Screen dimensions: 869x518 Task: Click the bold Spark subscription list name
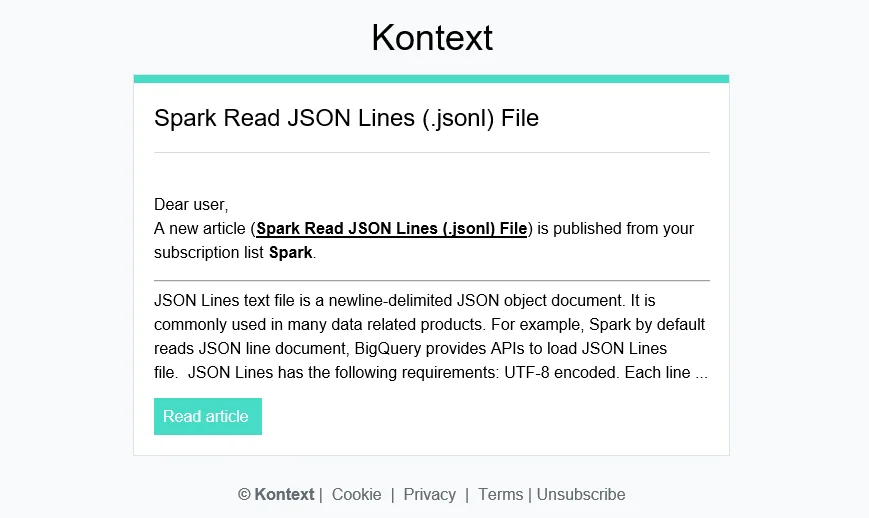[290, 253]
